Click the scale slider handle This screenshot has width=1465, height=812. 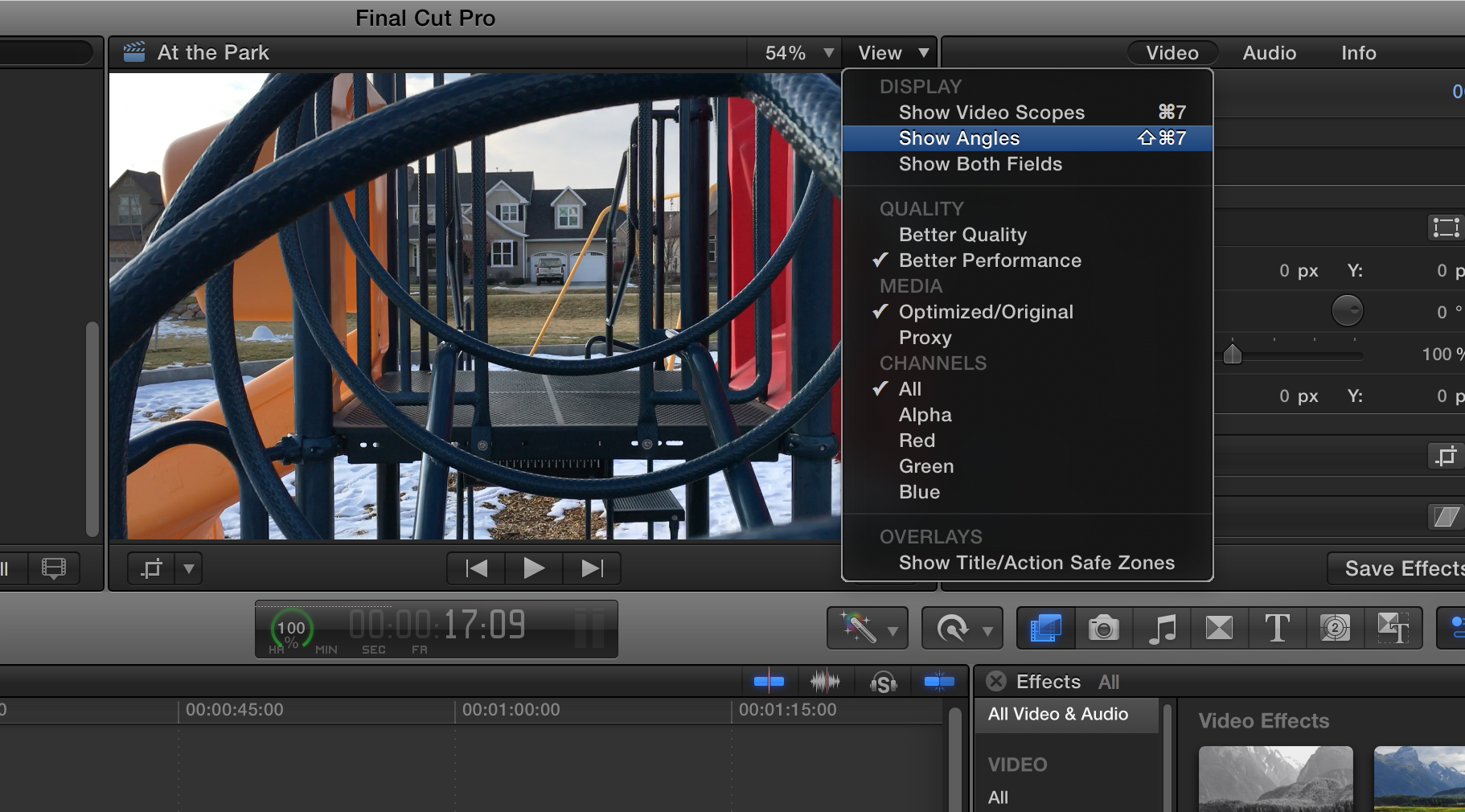click(x=1232, y=354)
